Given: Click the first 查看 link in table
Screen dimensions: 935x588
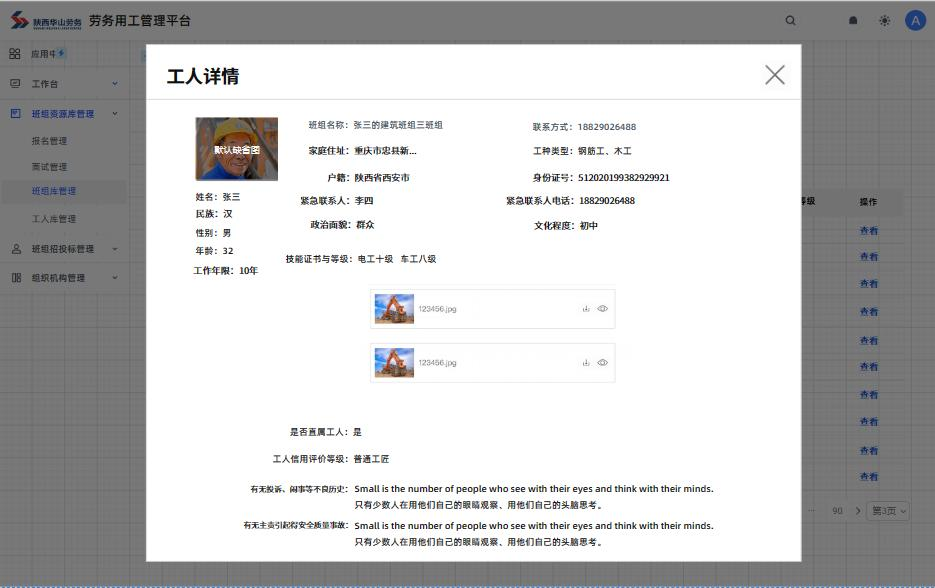Looking at the screenshot, I should [x=869, y=231].
